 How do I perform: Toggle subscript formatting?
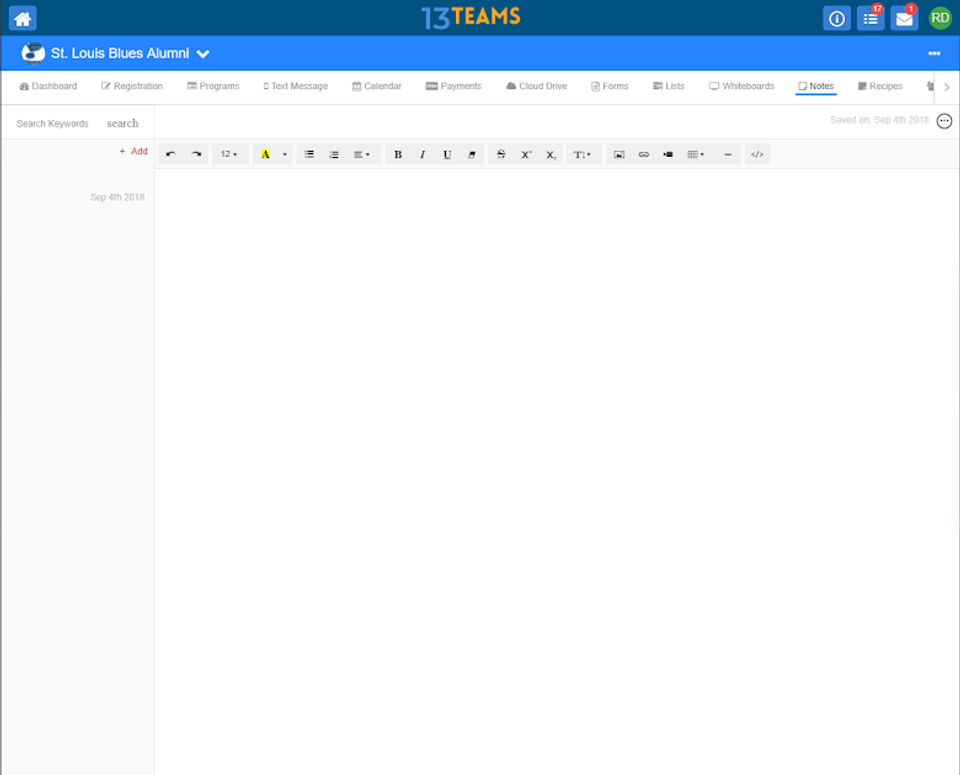[551, 154]
